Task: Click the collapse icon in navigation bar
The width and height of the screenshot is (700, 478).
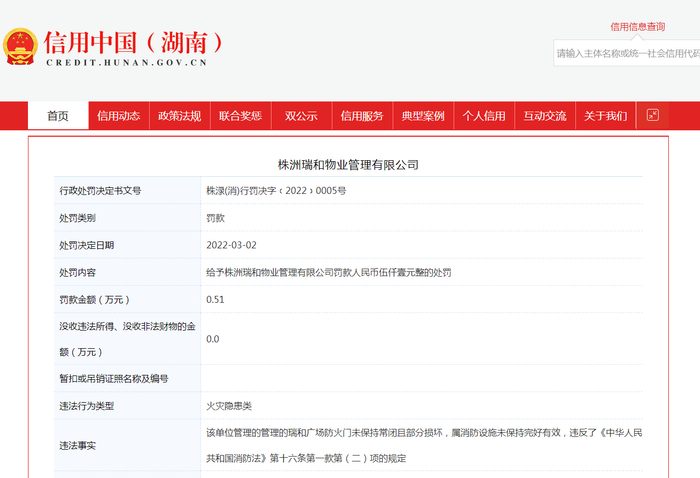Action: coord(653,115)
